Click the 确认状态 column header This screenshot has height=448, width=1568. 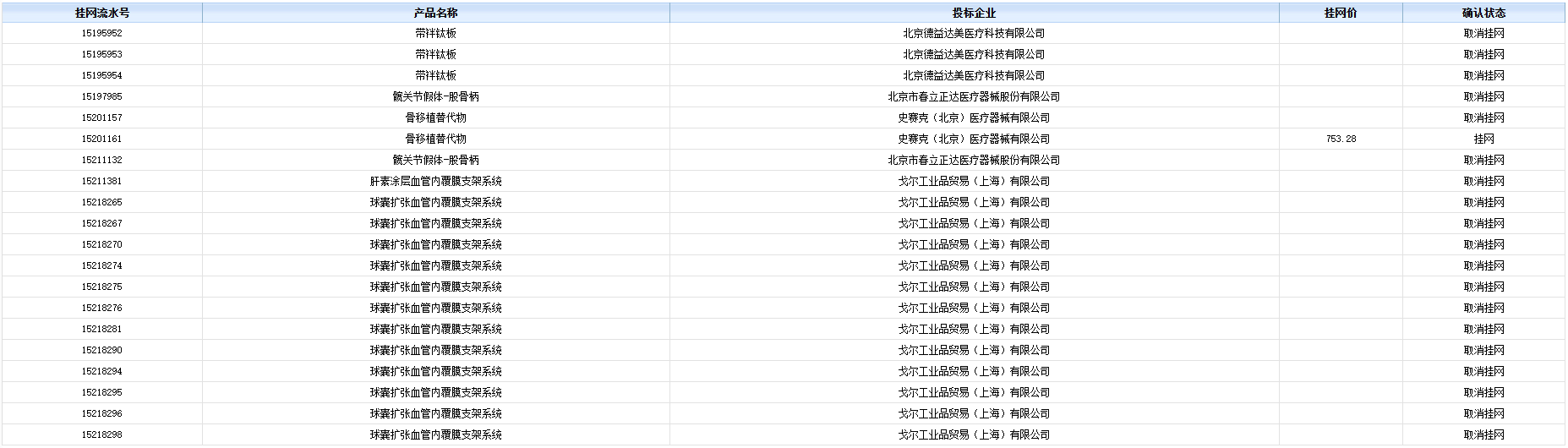click(x=1483, y=13)
